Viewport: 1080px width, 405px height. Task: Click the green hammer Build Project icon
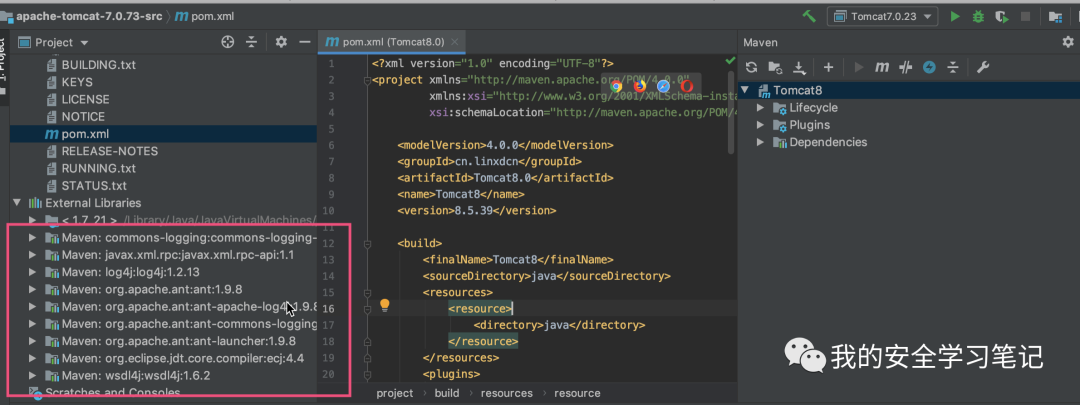pyautogui.click(x=809, y=16)
